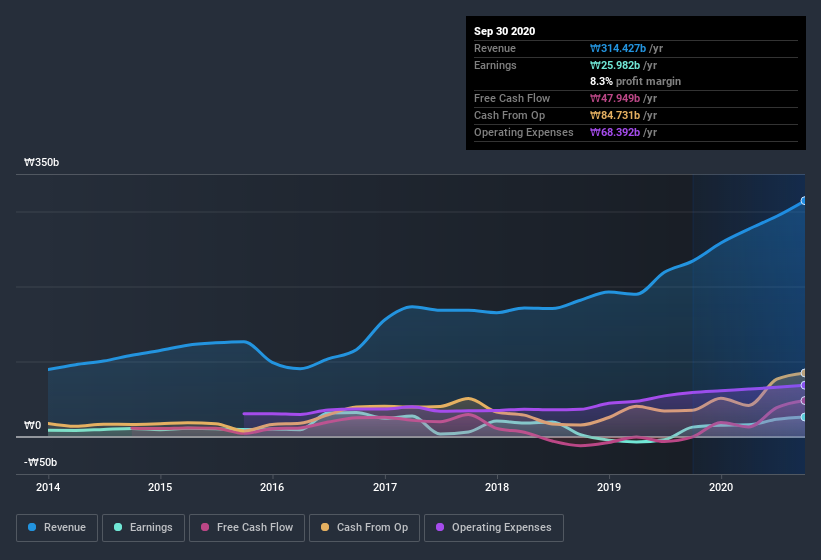Click the ₩25.982b earnings value
The width and height of the screenshot is (821, 560).
[615, 65]
